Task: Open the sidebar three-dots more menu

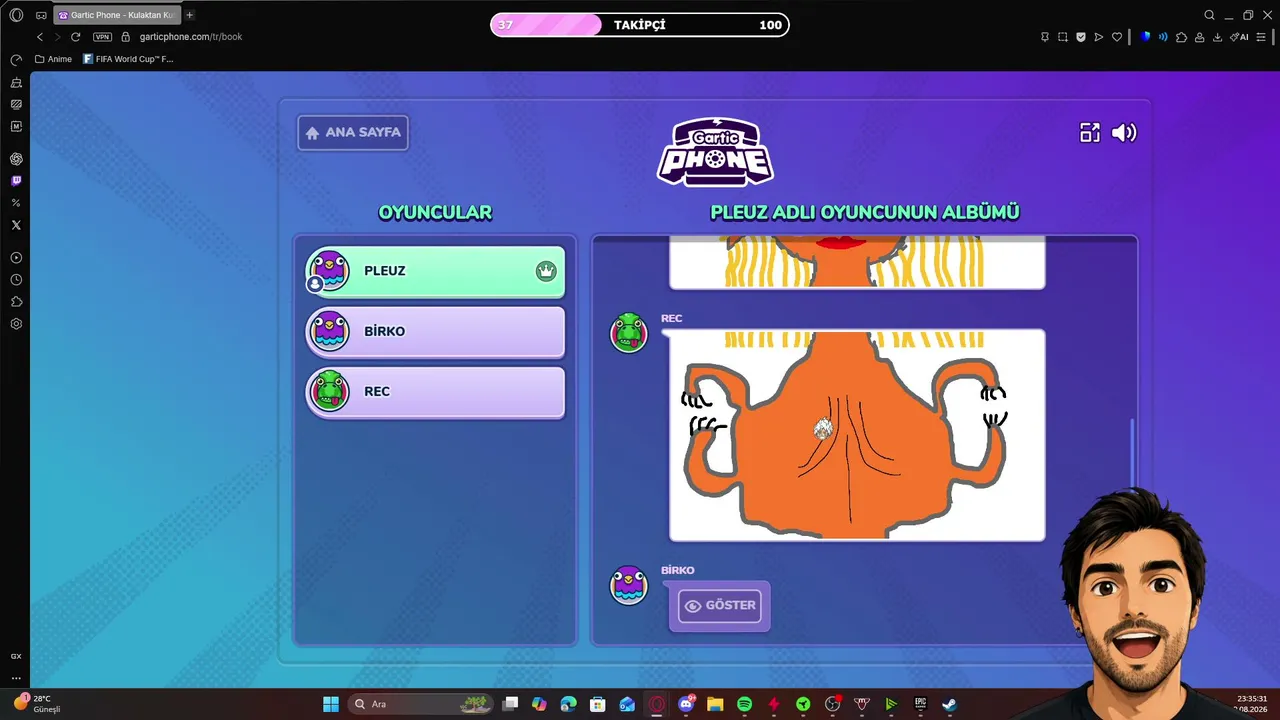Action: [x=16, y=678]
